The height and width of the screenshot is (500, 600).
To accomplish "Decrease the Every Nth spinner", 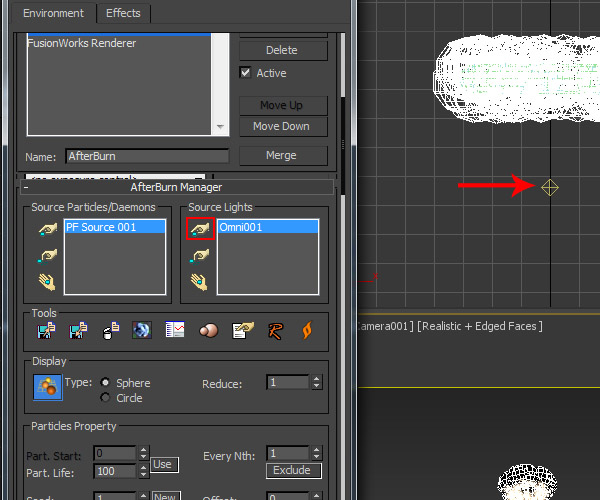I will click(x=316, y=457).
